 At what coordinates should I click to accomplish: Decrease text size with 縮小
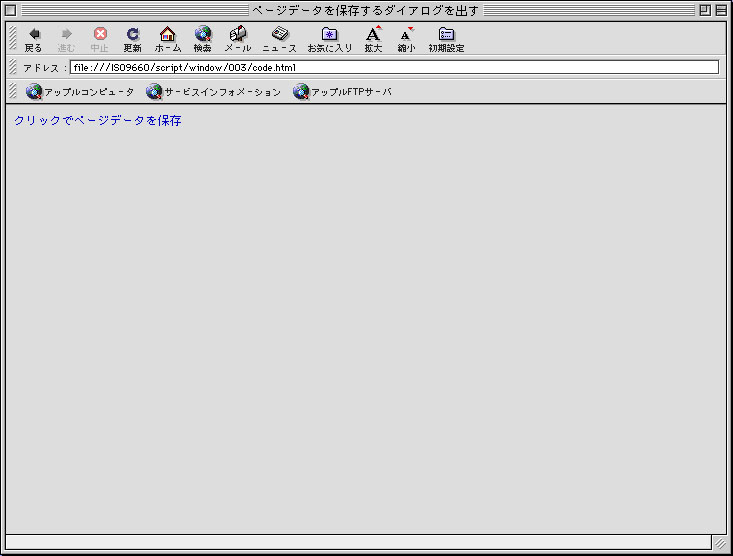pyautogui.click(x=406, y=39)
